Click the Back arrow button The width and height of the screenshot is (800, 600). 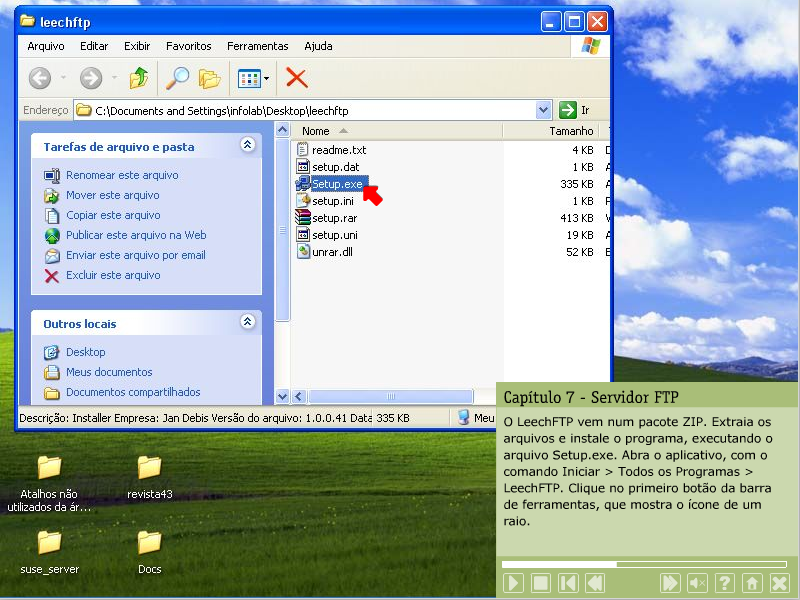(40, 78)
